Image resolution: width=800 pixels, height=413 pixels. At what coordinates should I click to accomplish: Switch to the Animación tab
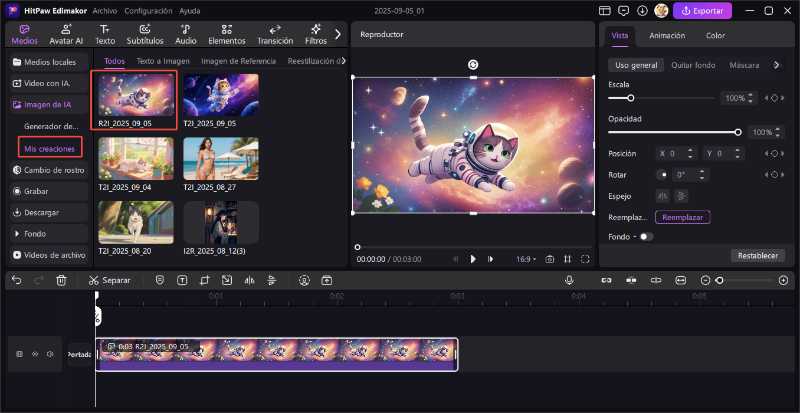click(667, 35)
